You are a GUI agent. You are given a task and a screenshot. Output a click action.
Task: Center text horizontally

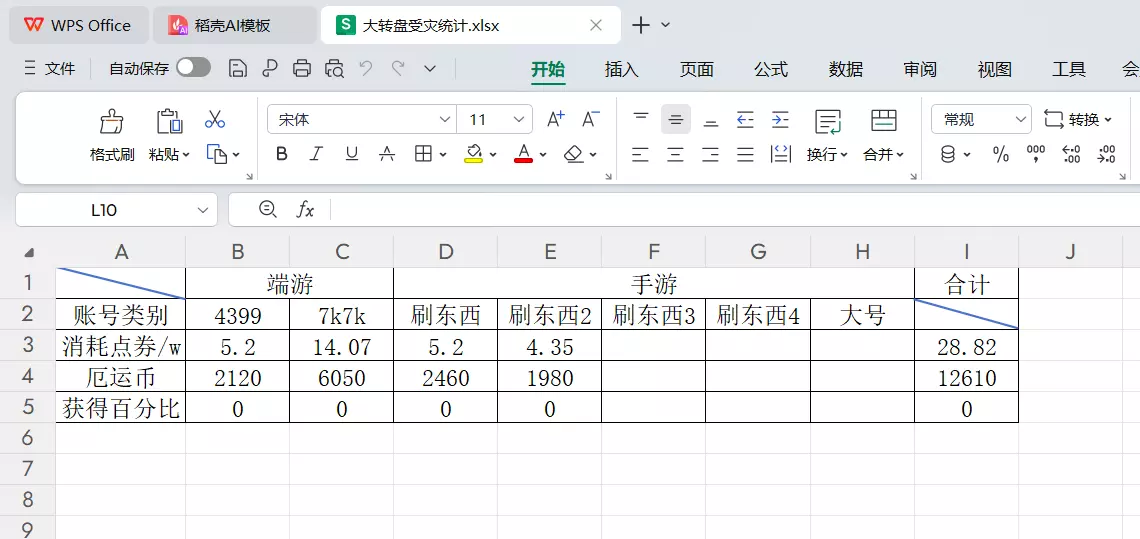click(675, 154)
